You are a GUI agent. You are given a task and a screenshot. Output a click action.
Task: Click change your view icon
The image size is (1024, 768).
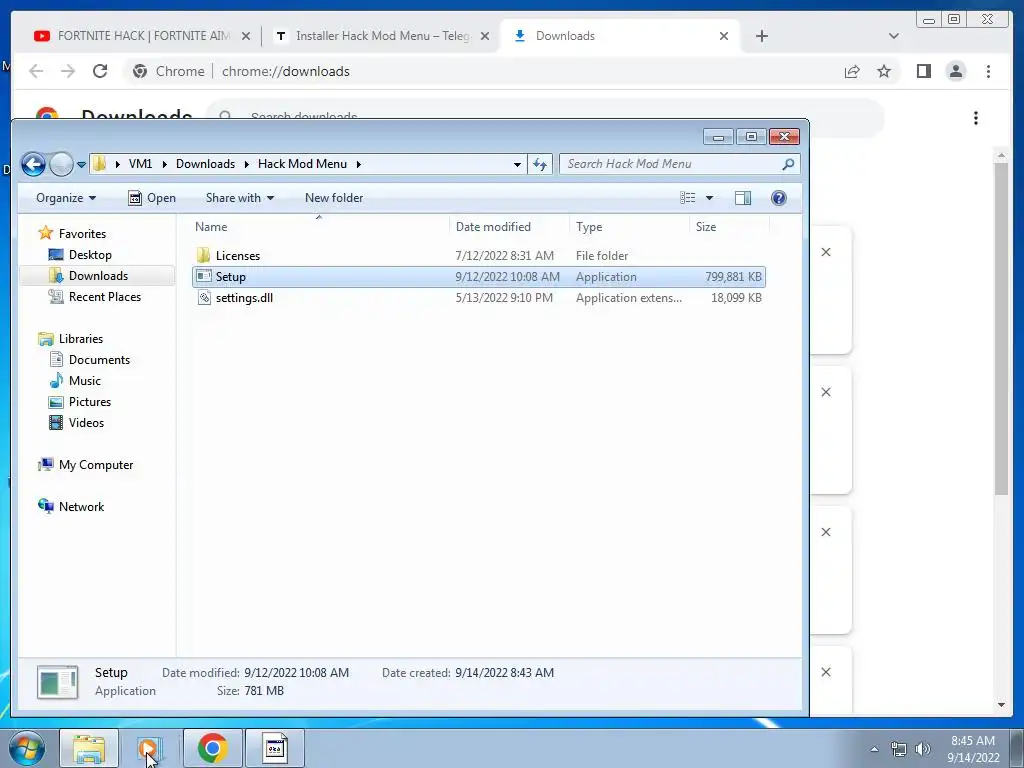(688, 198)
